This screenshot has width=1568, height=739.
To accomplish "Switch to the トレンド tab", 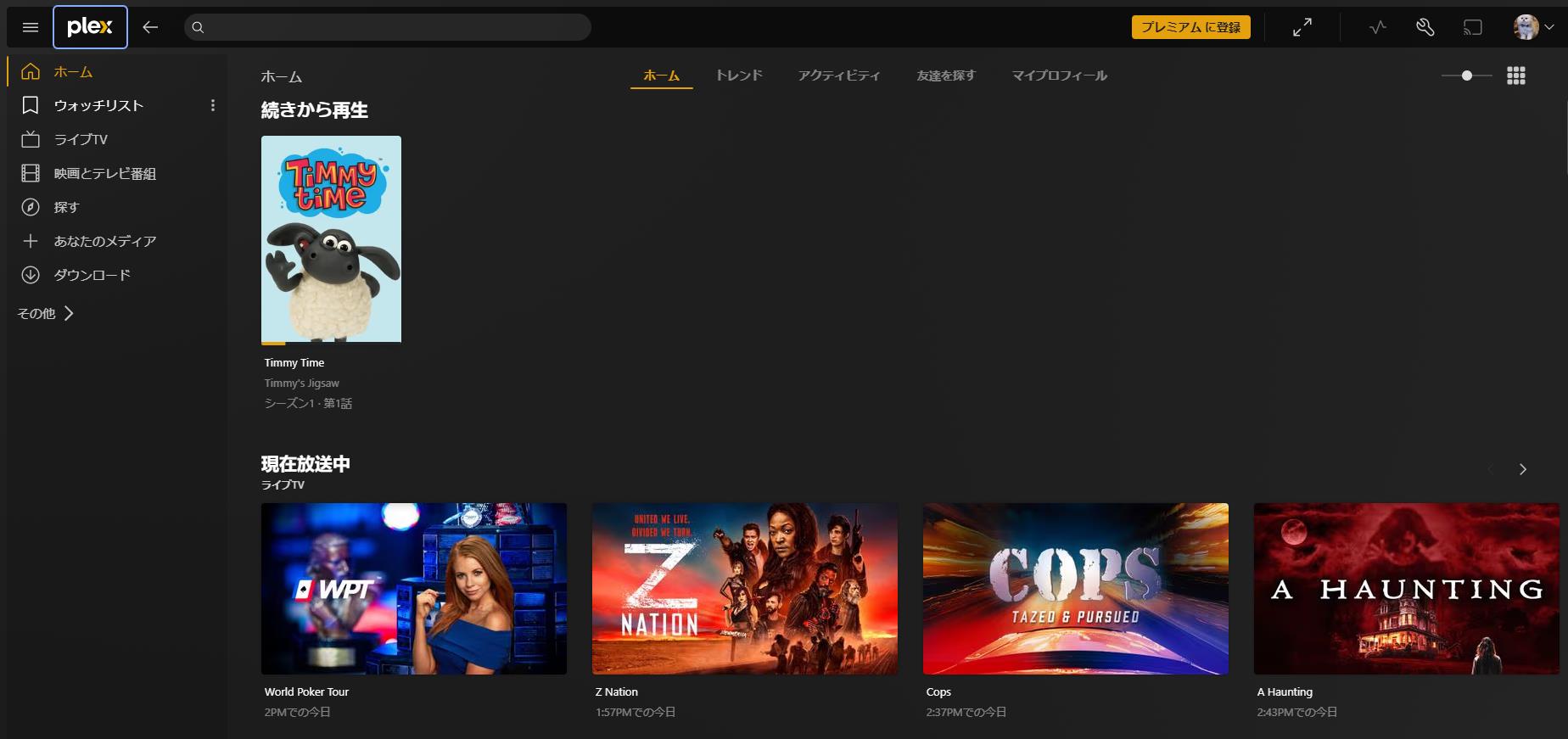I will pyautogui.click(x=738, y=76).
